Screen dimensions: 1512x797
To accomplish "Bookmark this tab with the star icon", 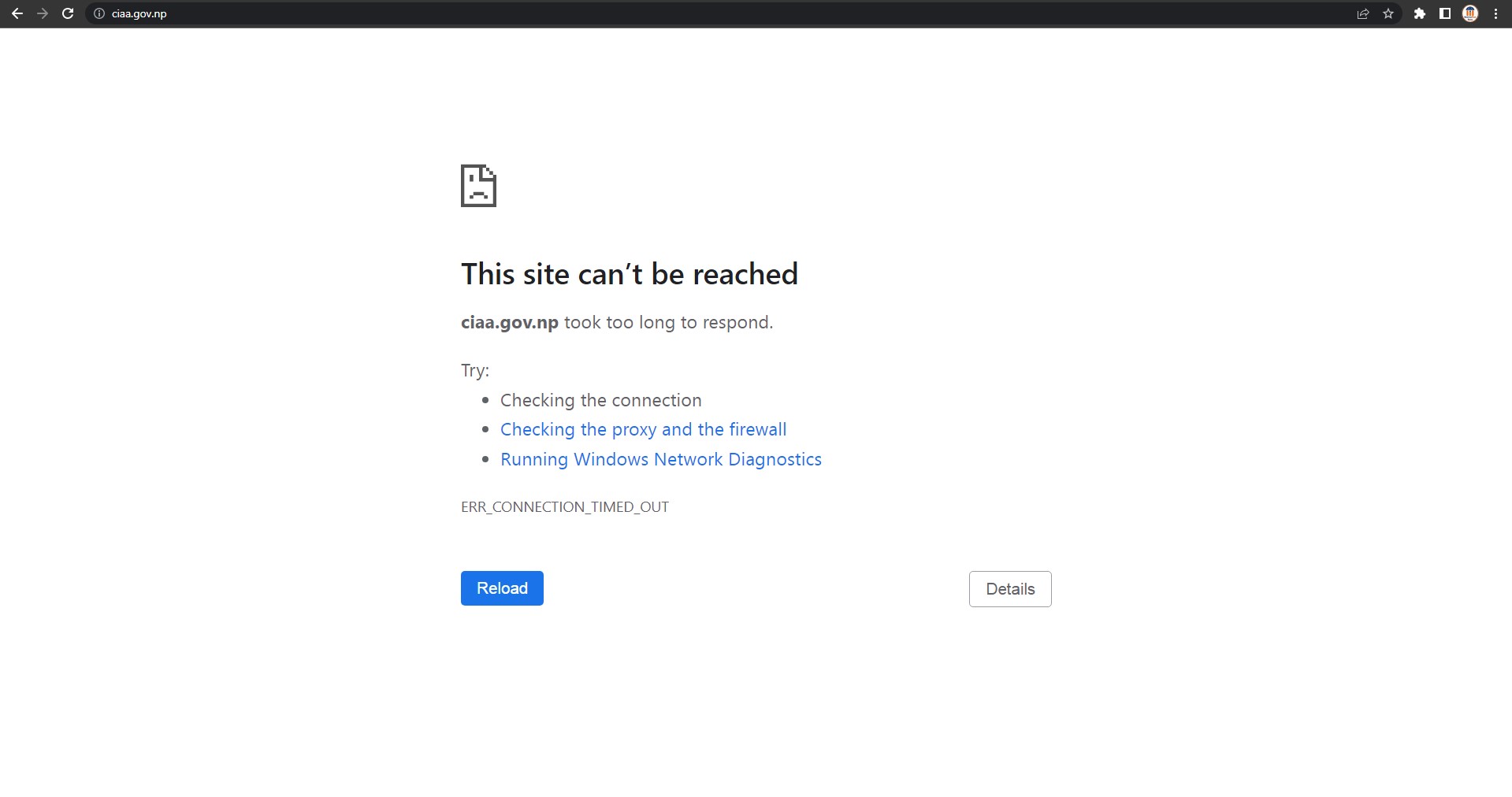I will pos(1388,13).
